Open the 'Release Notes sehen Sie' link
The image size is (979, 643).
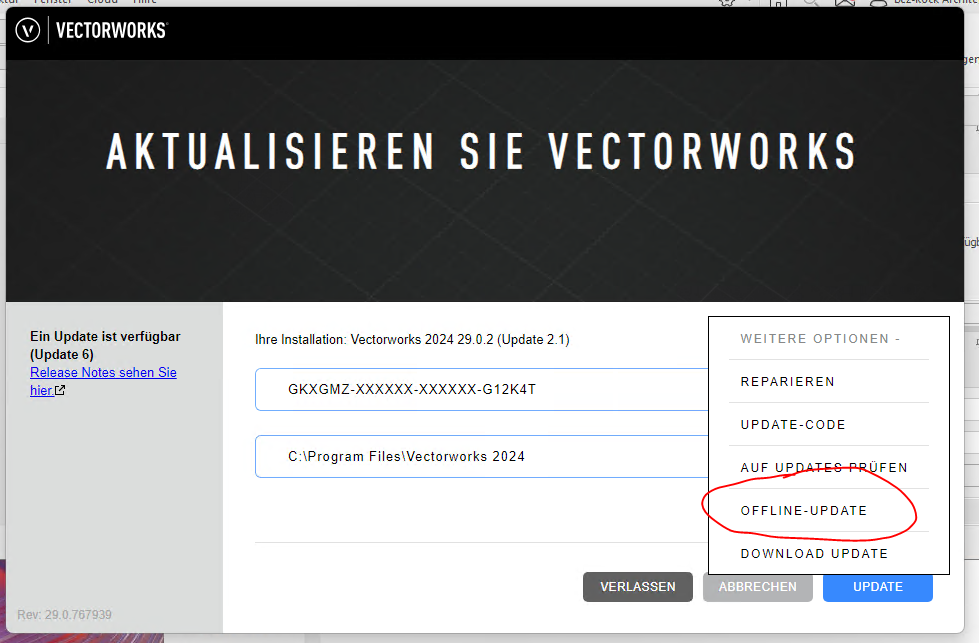click(x=103, y=372)
